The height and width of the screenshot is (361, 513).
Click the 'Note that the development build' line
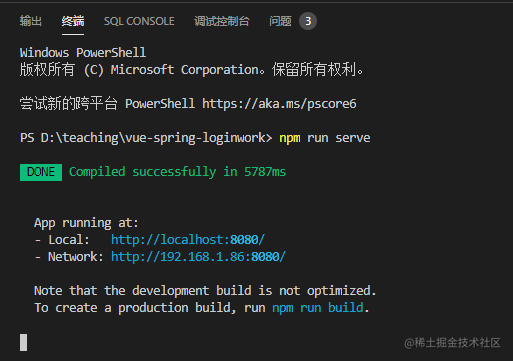pos(205,291)
